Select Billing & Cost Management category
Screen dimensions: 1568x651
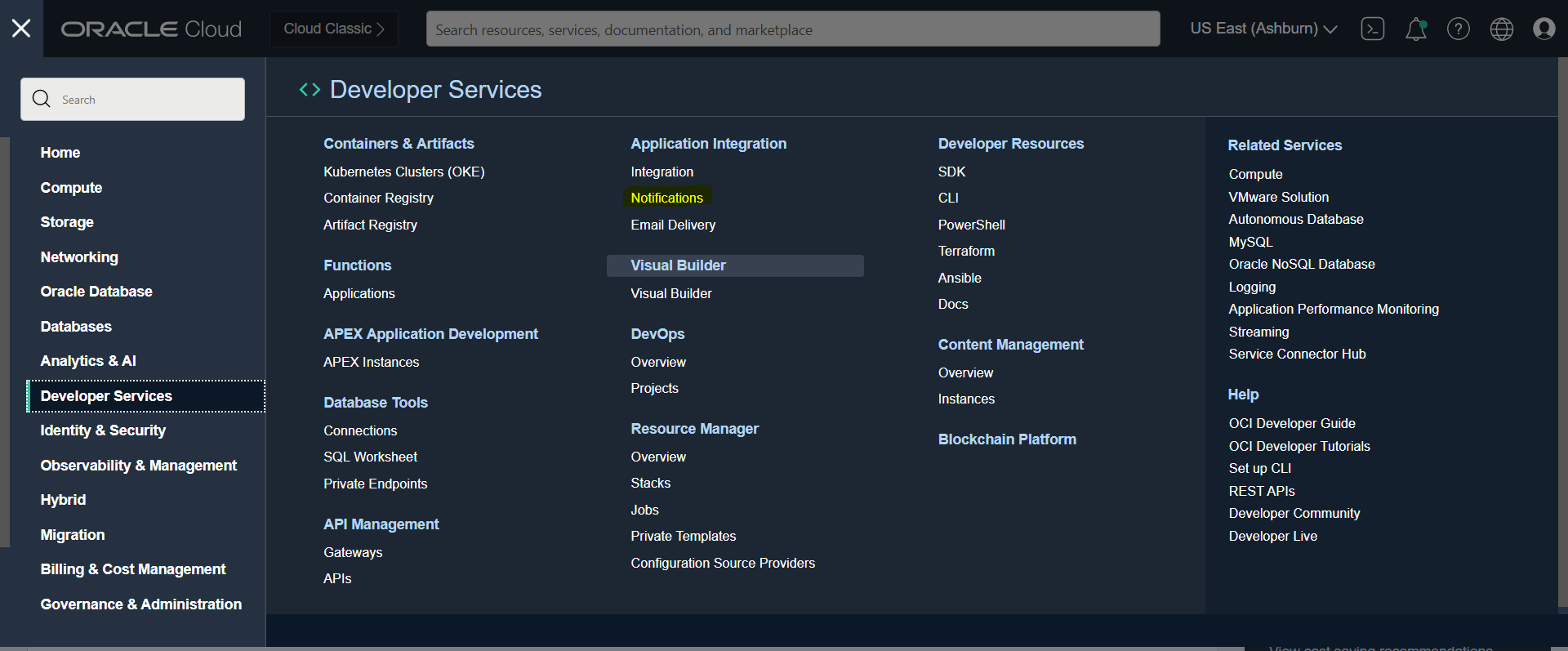pyautogui.click(x=133, y=569)
